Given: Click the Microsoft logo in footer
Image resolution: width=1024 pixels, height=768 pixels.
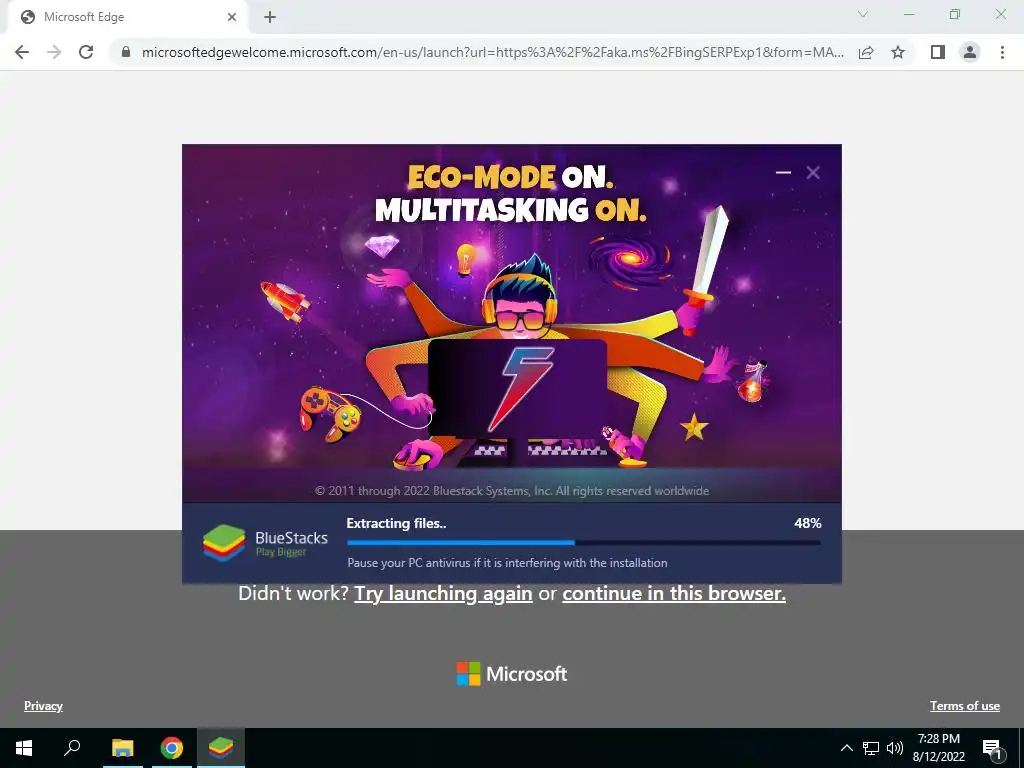Looking at the screenshot, I should (512, 674).
